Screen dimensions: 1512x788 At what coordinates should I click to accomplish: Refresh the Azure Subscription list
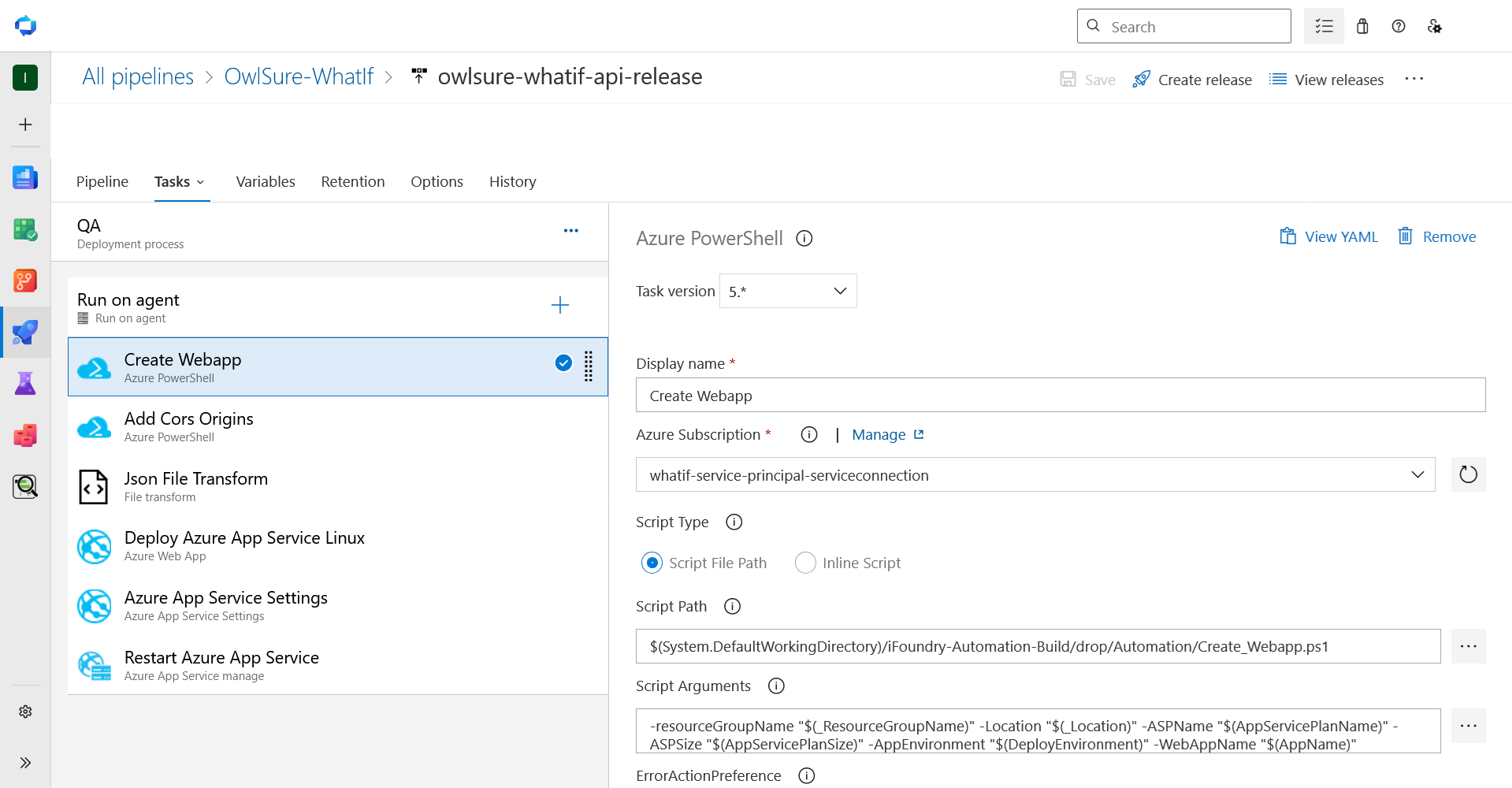[1469, 474]
